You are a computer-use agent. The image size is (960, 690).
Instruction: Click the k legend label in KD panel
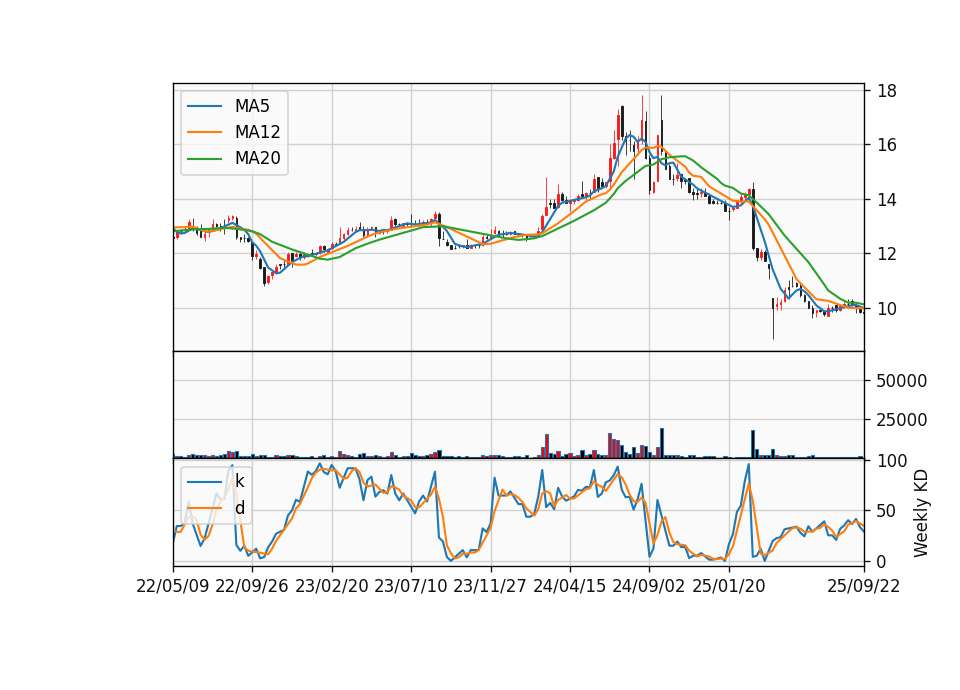coord(240,481)
